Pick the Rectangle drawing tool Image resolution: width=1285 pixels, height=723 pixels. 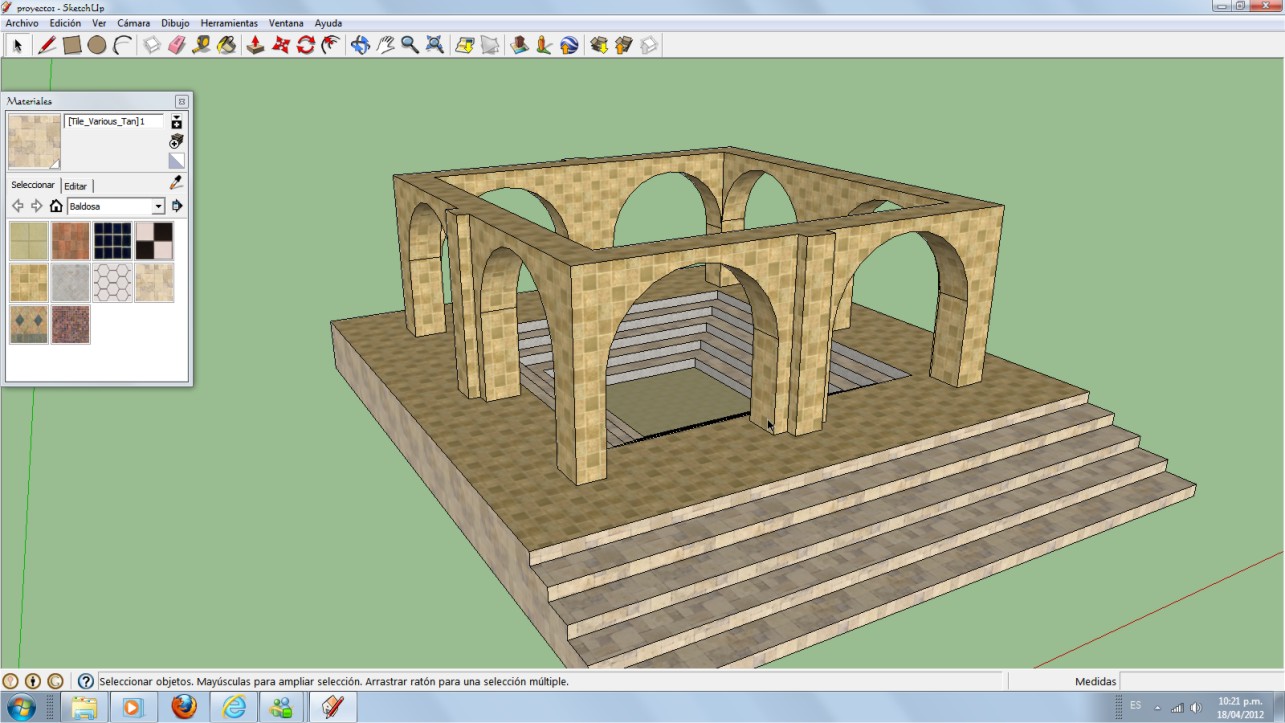pos(72,45)
